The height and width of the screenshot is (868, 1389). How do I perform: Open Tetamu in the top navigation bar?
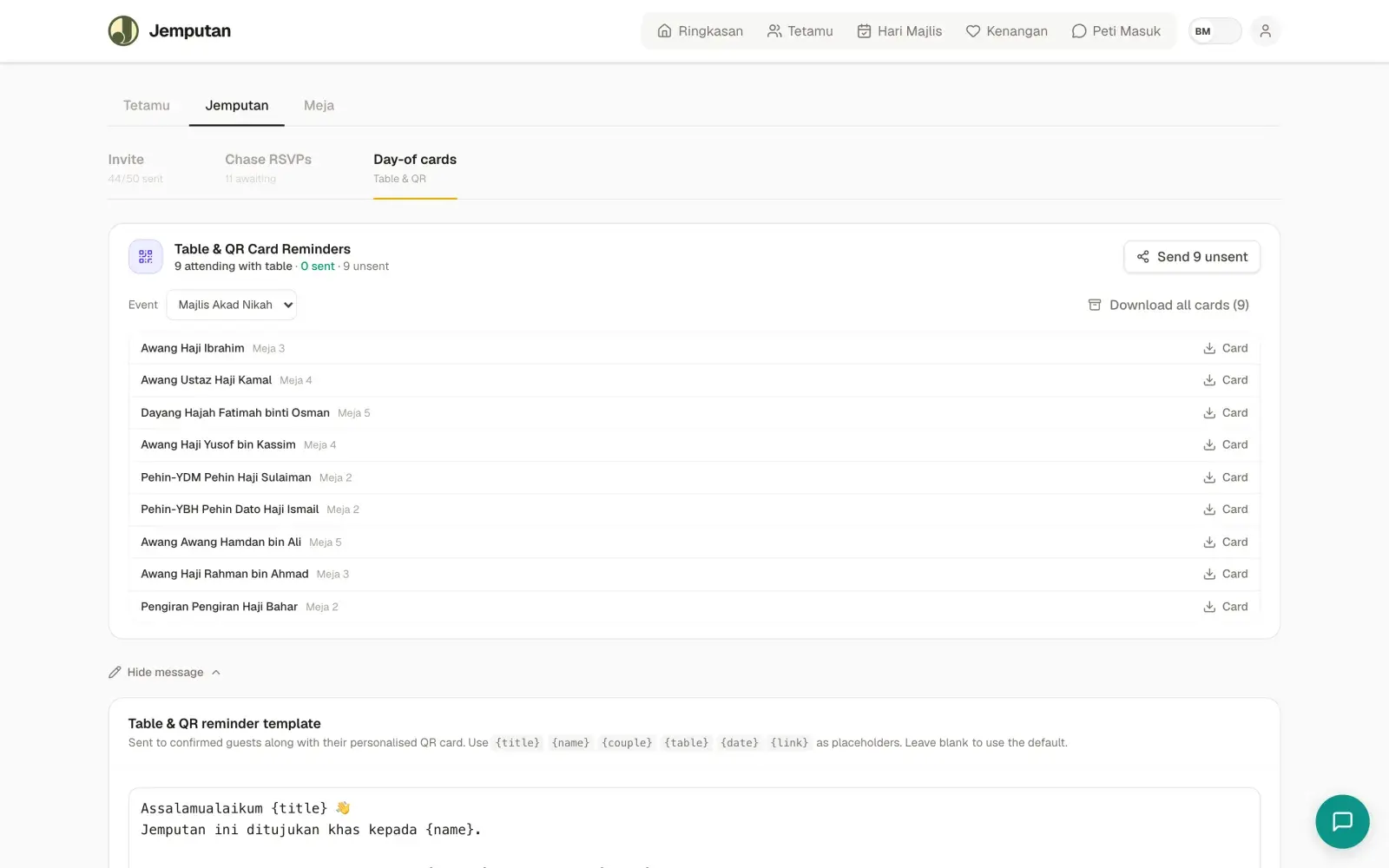click(800, 31)
